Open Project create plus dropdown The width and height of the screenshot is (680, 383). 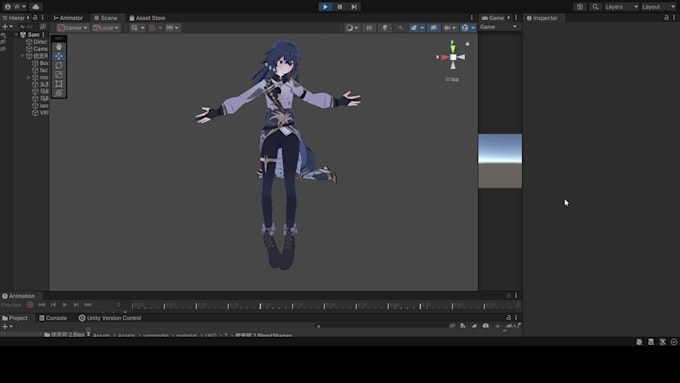click(7, 327)
